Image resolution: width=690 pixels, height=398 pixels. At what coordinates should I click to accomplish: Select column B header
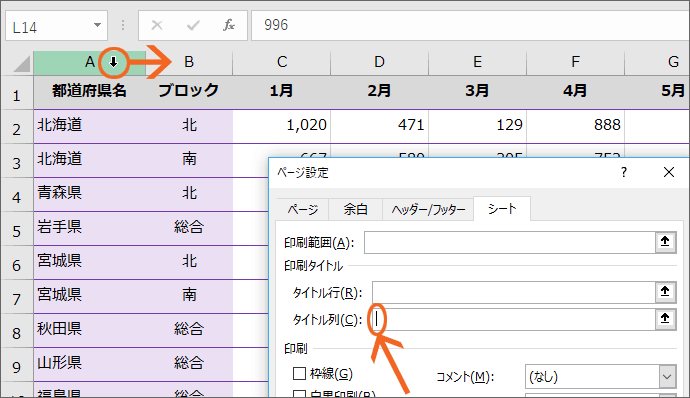point(189,63)
